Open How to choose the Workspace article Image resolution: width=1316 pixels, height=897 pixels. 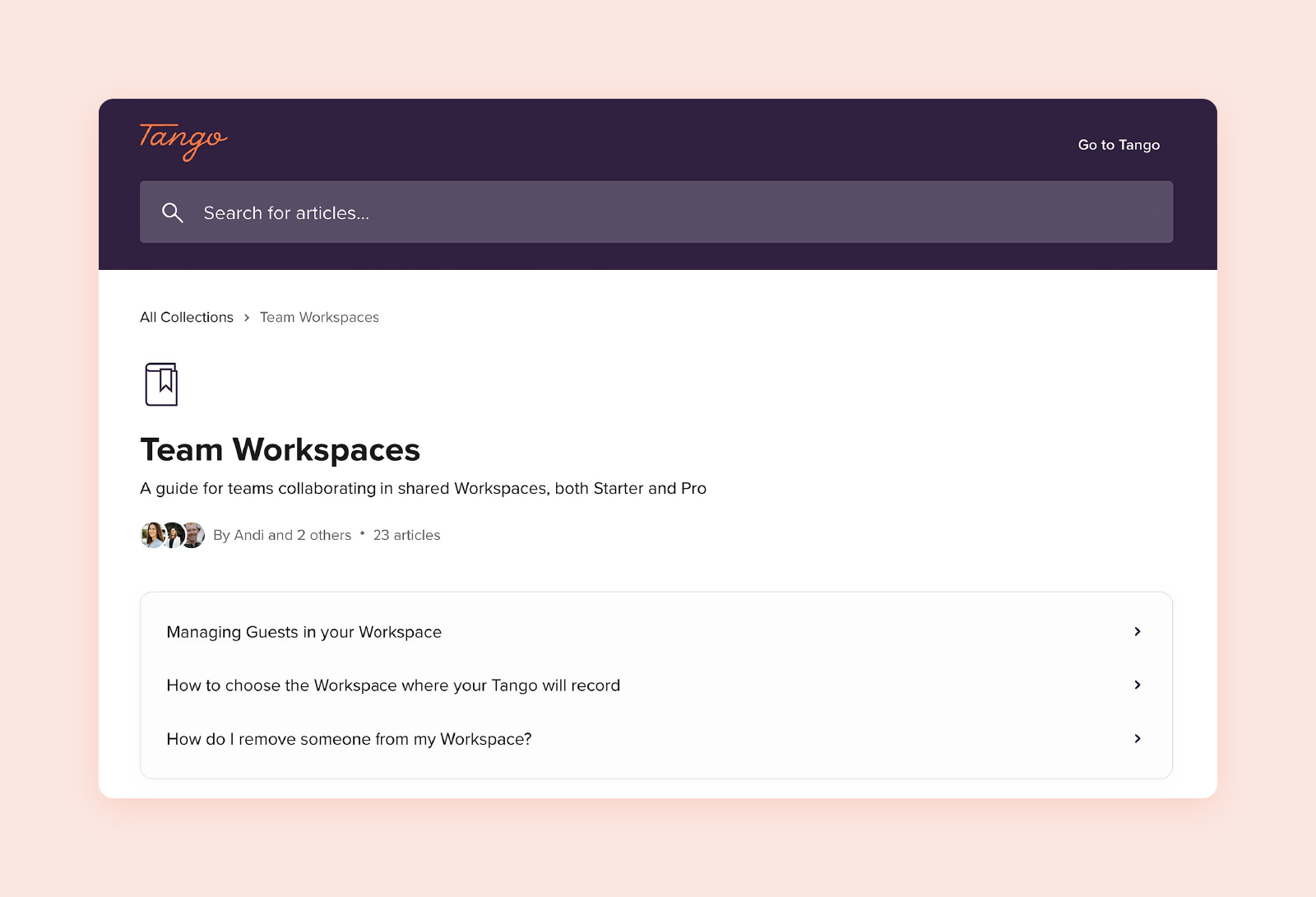pos(393,685)
